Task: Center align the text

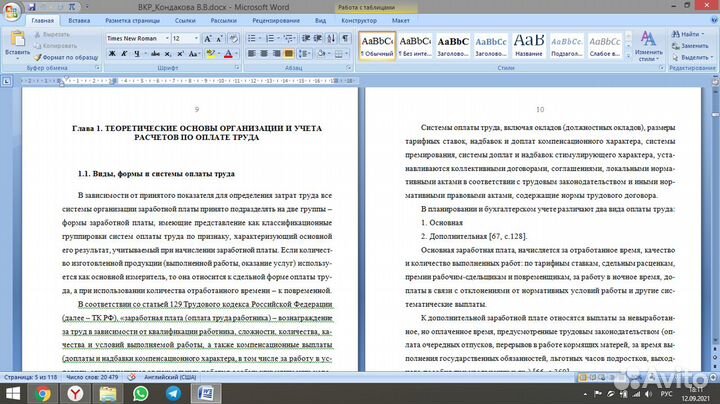Action: pos(264,54)
